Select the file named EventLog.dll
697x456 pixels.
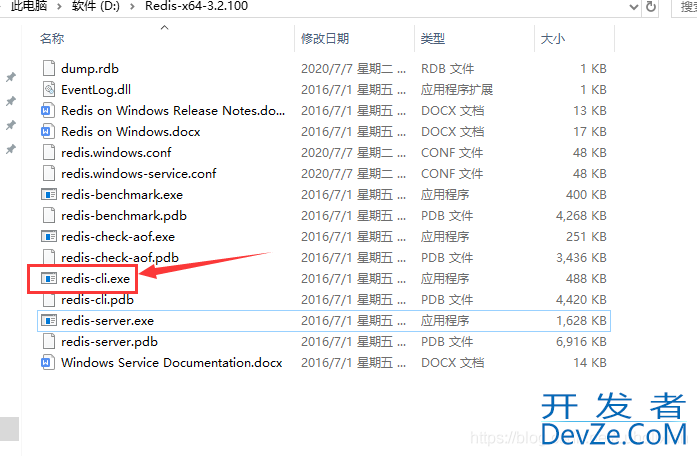pos(96,89)
